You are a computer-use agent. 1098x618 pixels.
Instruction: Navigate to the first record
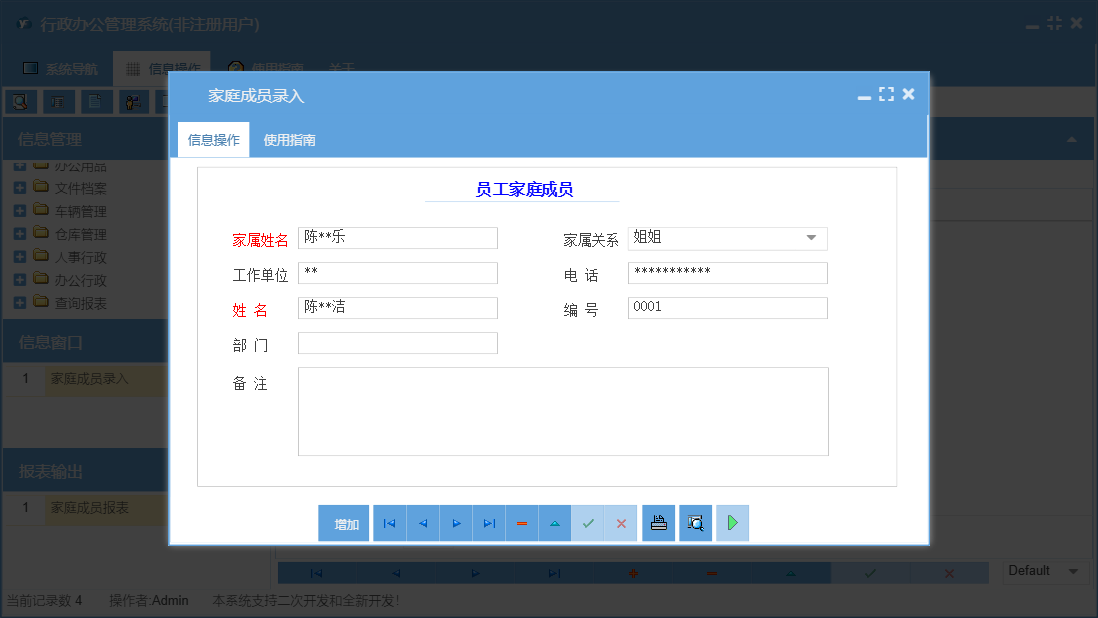coord(389,523)
